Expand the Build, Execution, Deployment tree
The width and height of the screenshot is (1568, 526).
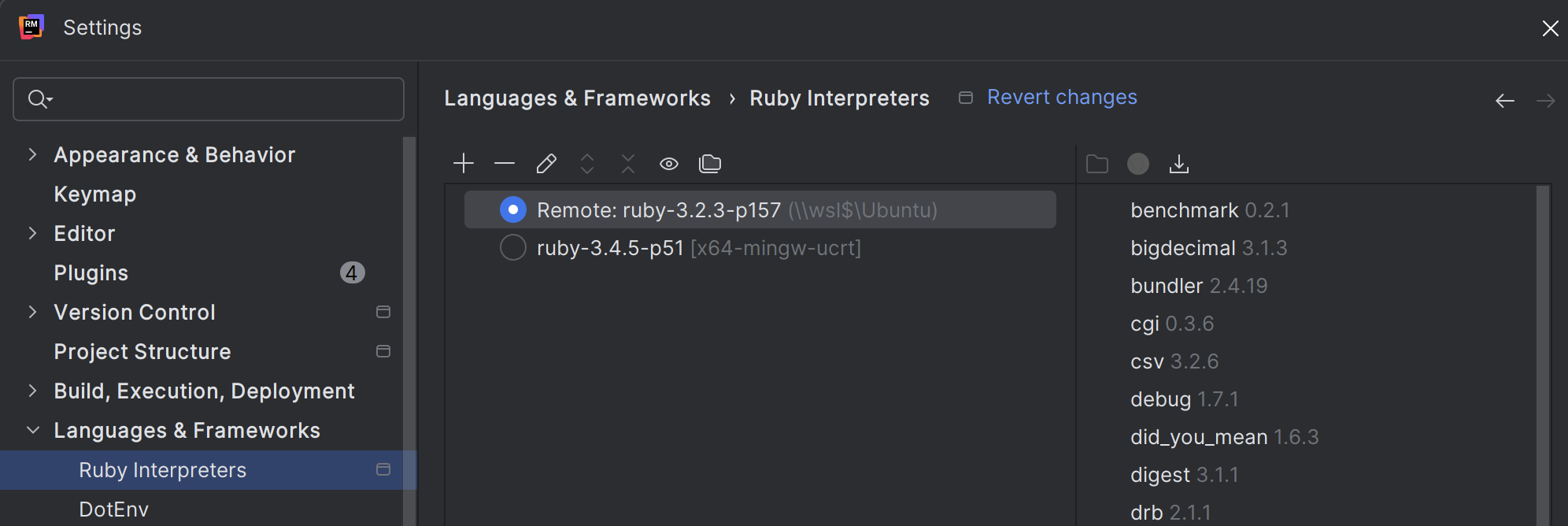(x=31, y=391)
